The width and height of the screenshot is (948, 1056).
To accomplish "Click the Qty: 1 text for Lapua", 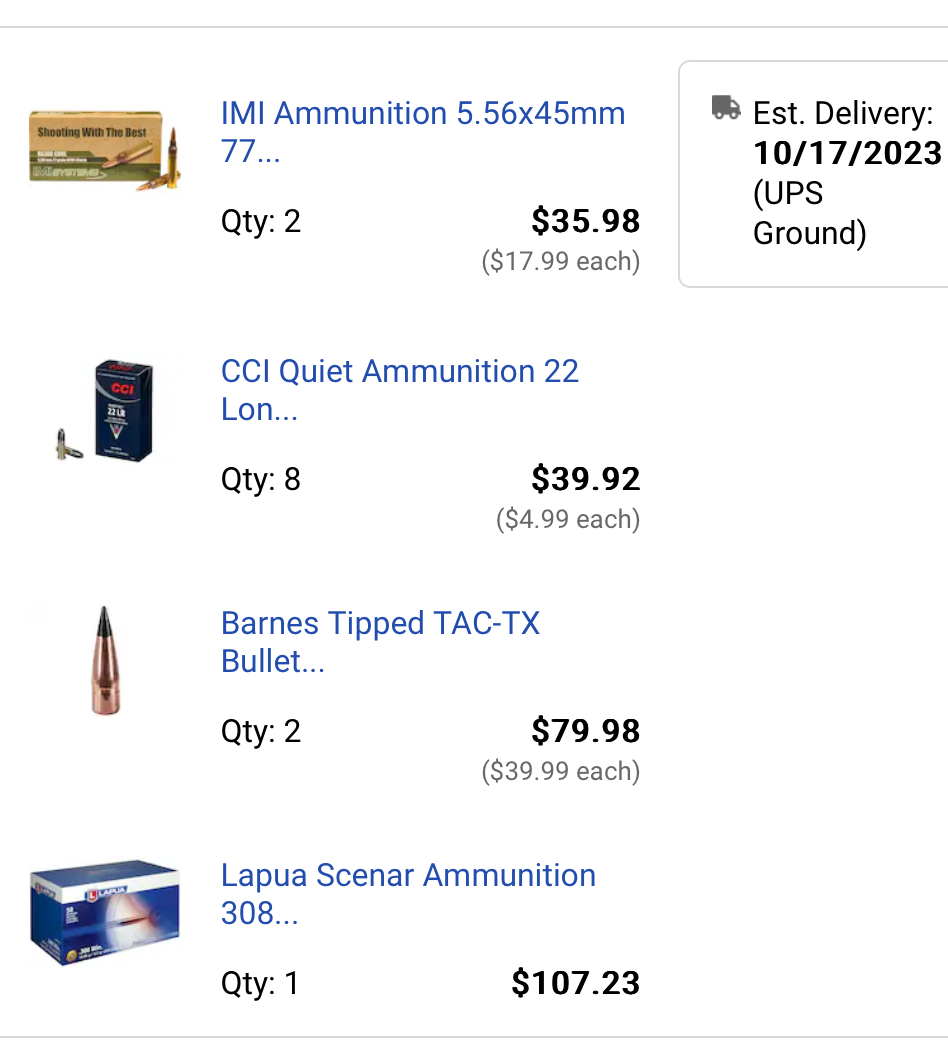I will (260, 983).
